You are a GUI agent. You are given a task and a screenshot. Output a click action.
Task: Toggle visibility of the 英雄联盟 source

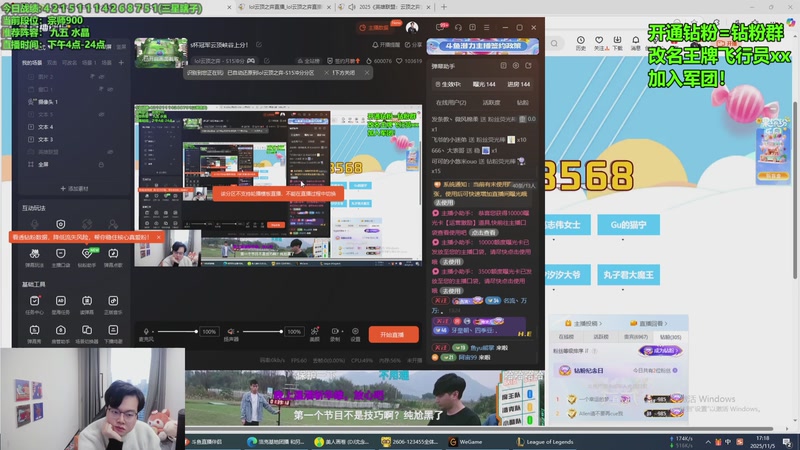click(110, 152)
